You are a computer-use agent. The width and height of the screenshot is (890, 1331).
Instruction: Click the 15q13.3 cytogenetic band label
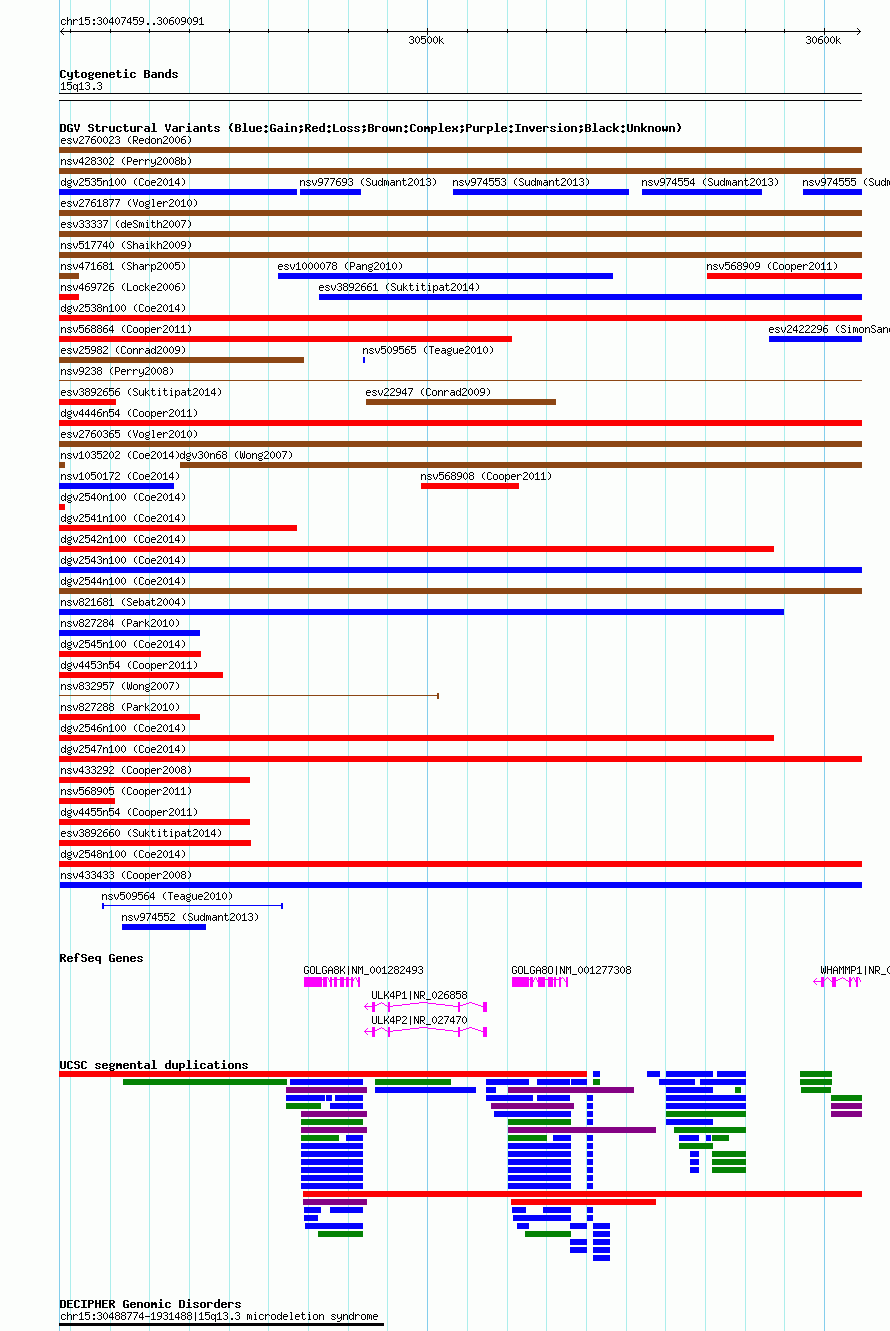pyautogui.click(x=81, y=87)
